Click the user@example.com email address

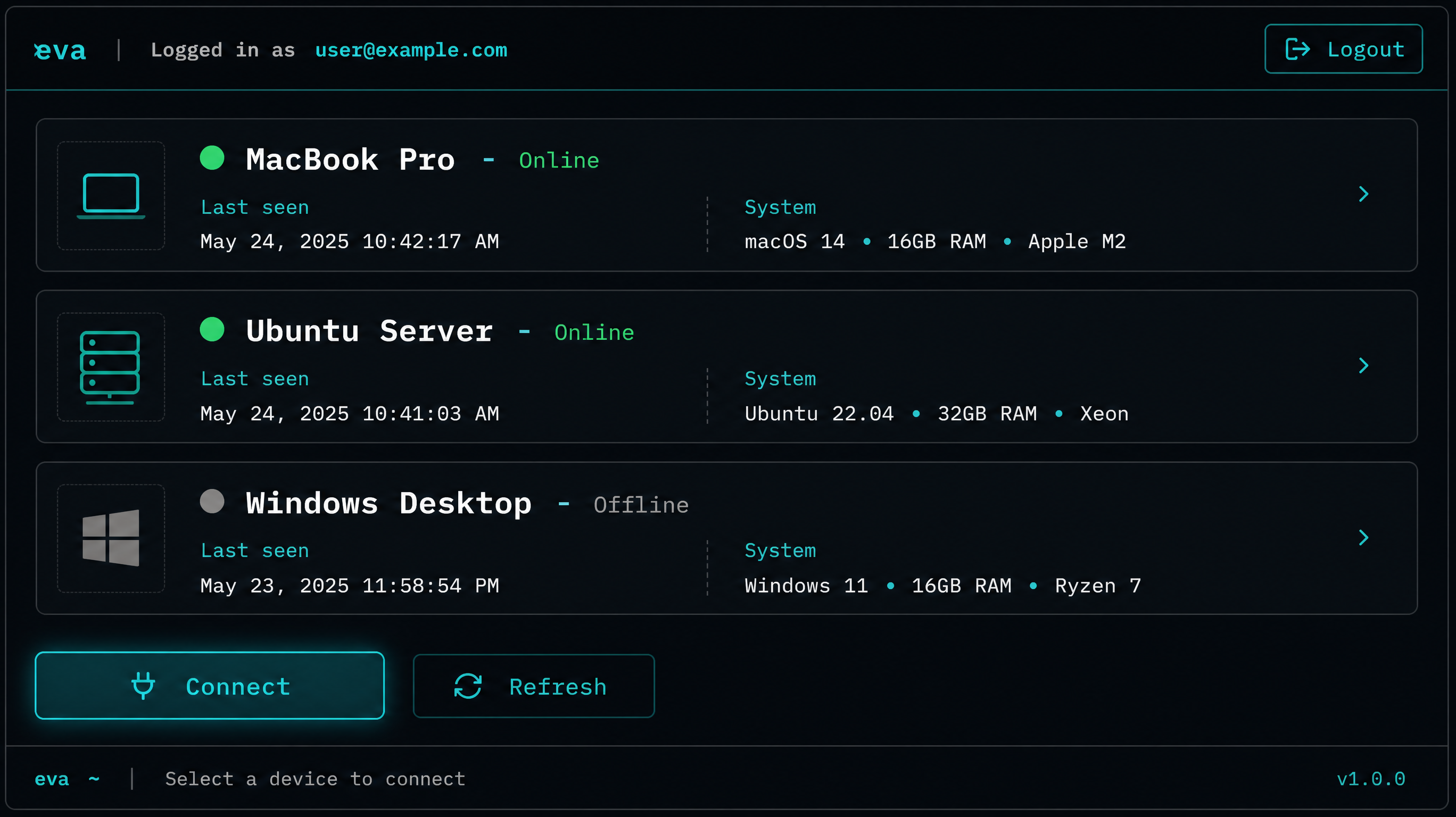411,51
